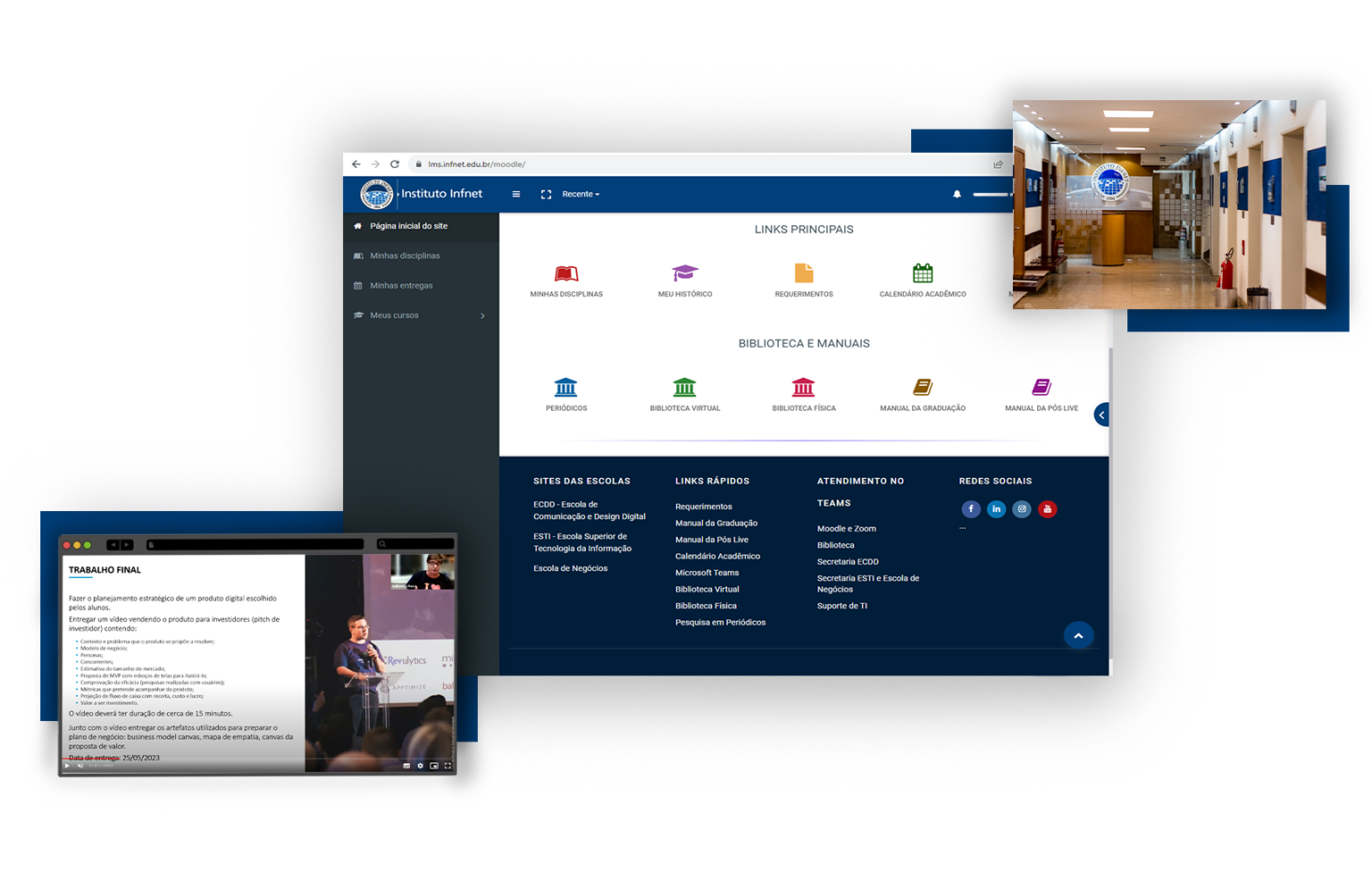Select Minhas entregas in the sidebar
The width and height of the screenshot is (1372, 872).
point(401,286)
